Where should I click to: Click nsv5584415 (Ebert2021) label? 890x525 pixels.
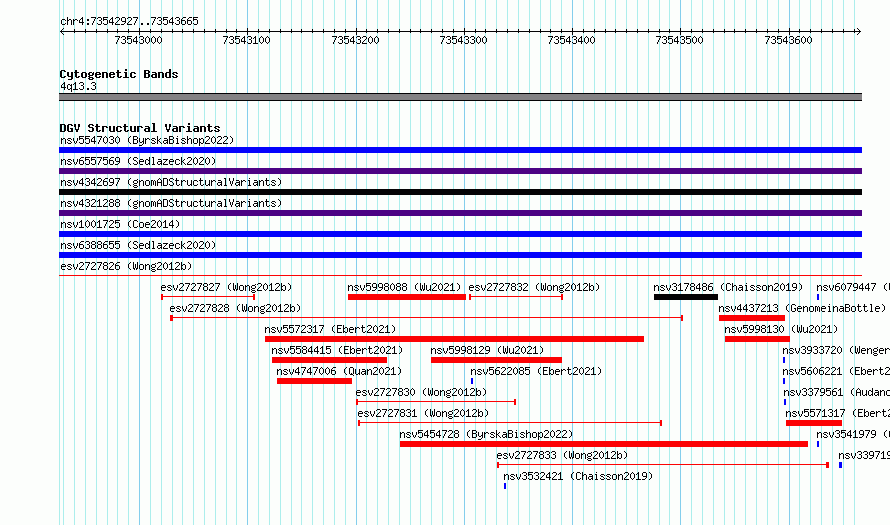click(x=337, y=350)
